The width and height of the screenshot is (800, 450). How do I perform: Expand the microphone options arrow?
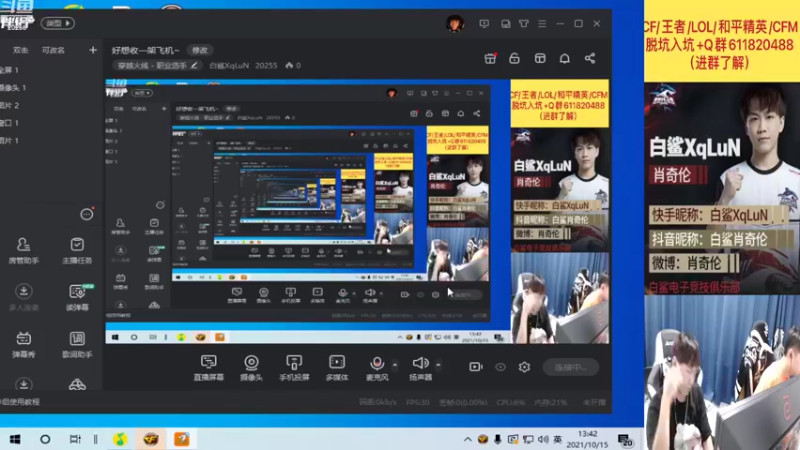tap(395, 364)
